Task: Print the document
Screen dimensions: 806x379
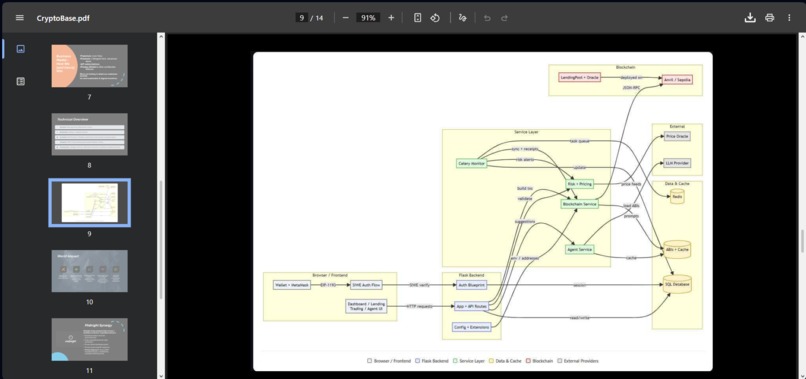Action: click(770, 17)
